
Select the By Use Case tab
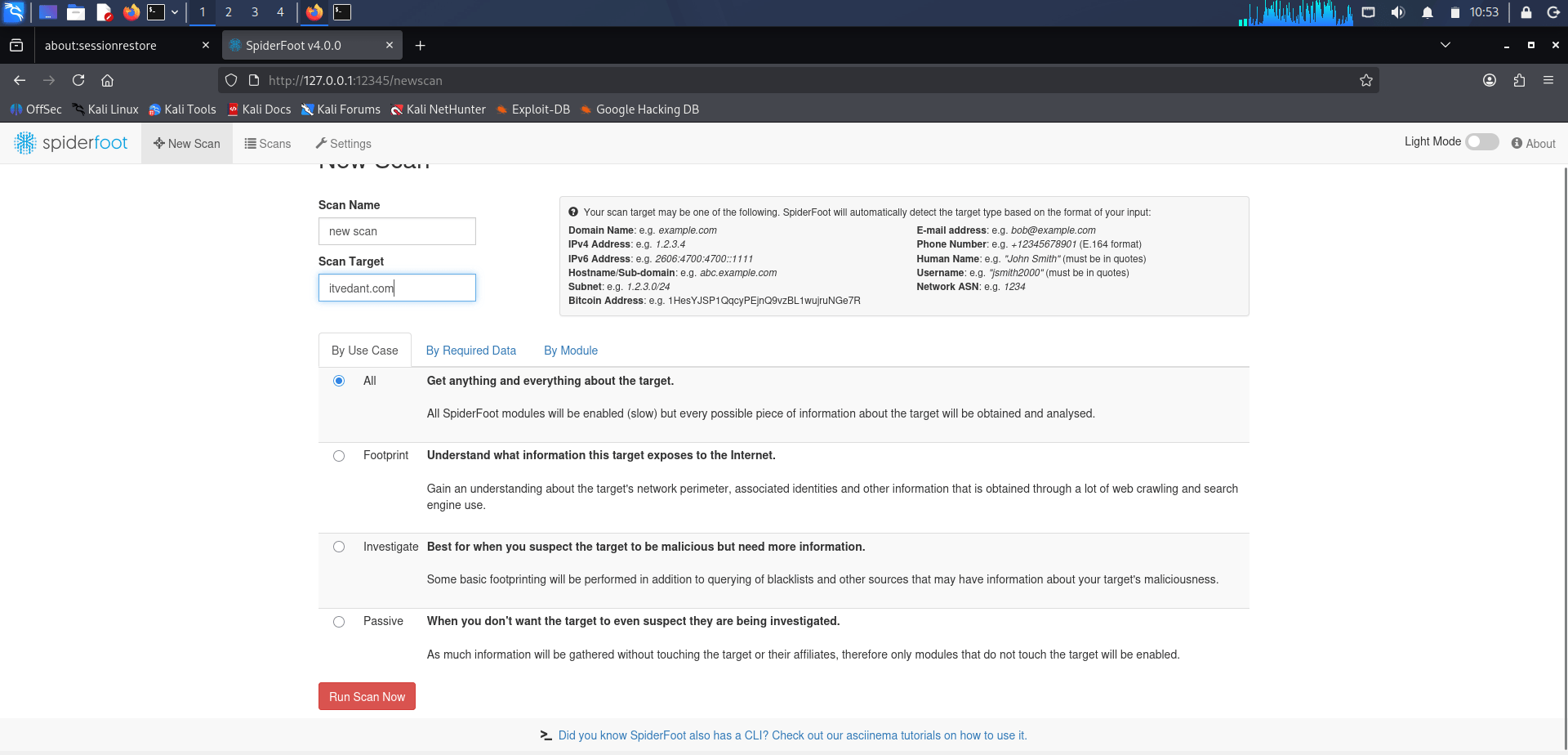365,351
